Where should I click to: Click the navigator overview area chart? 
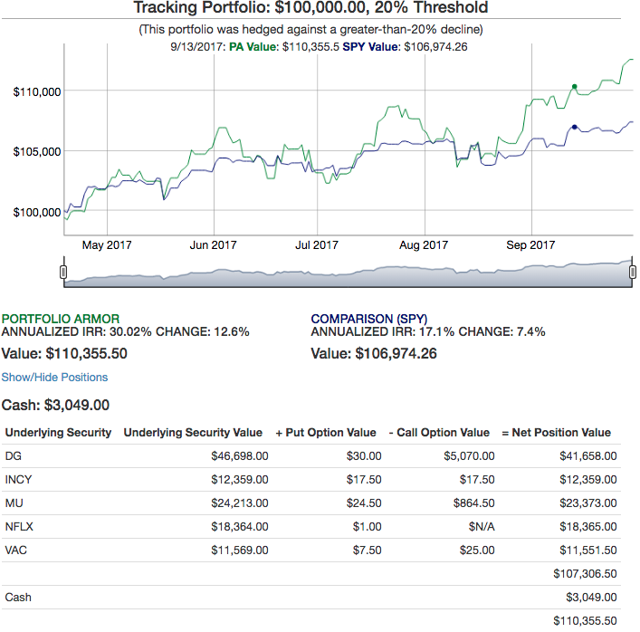coord(348,273)
